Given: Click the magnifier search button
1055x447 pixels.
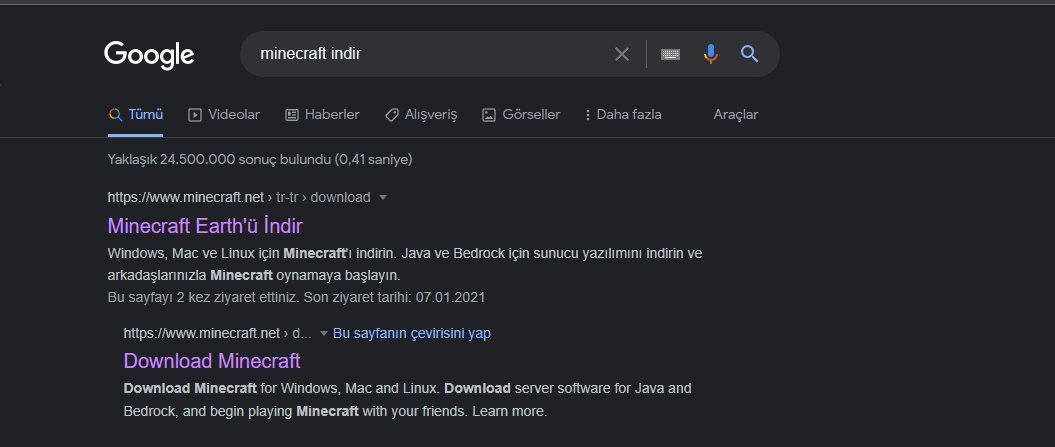Looking at the screenshot, I should click(x=750, y=54).
